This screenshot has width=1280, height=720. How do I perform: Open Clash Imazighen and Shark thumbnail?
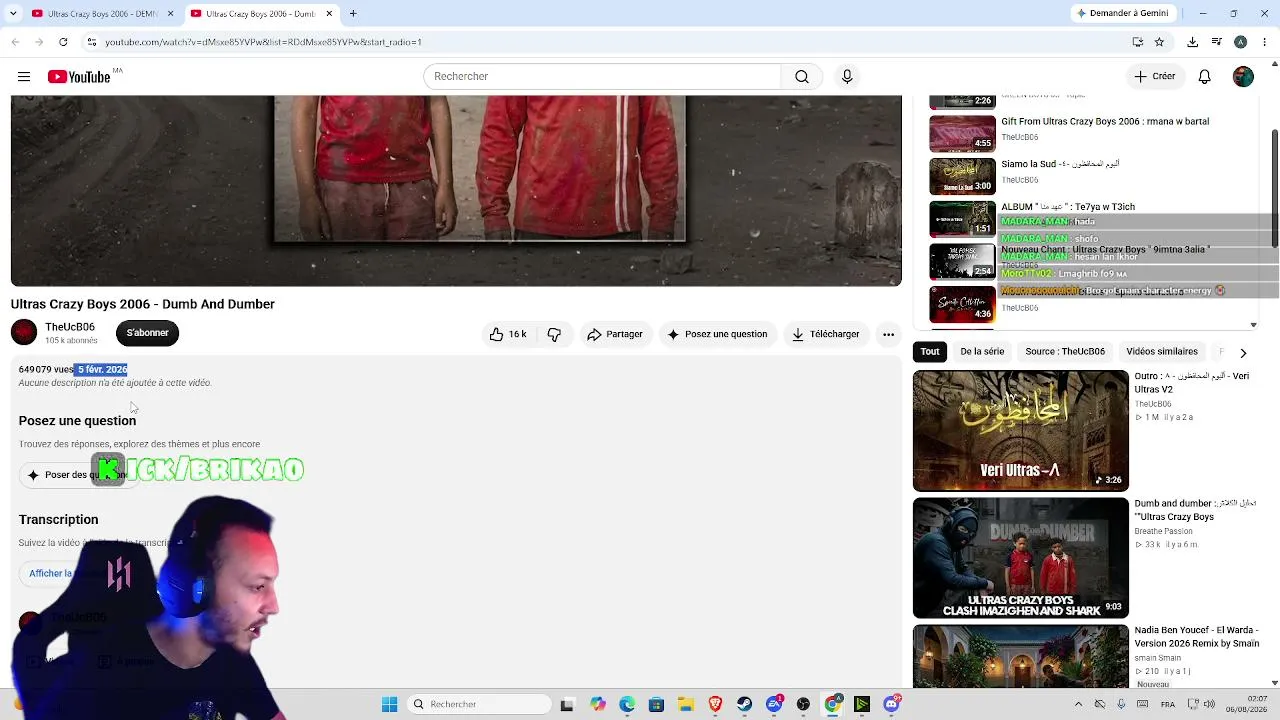1020,558
